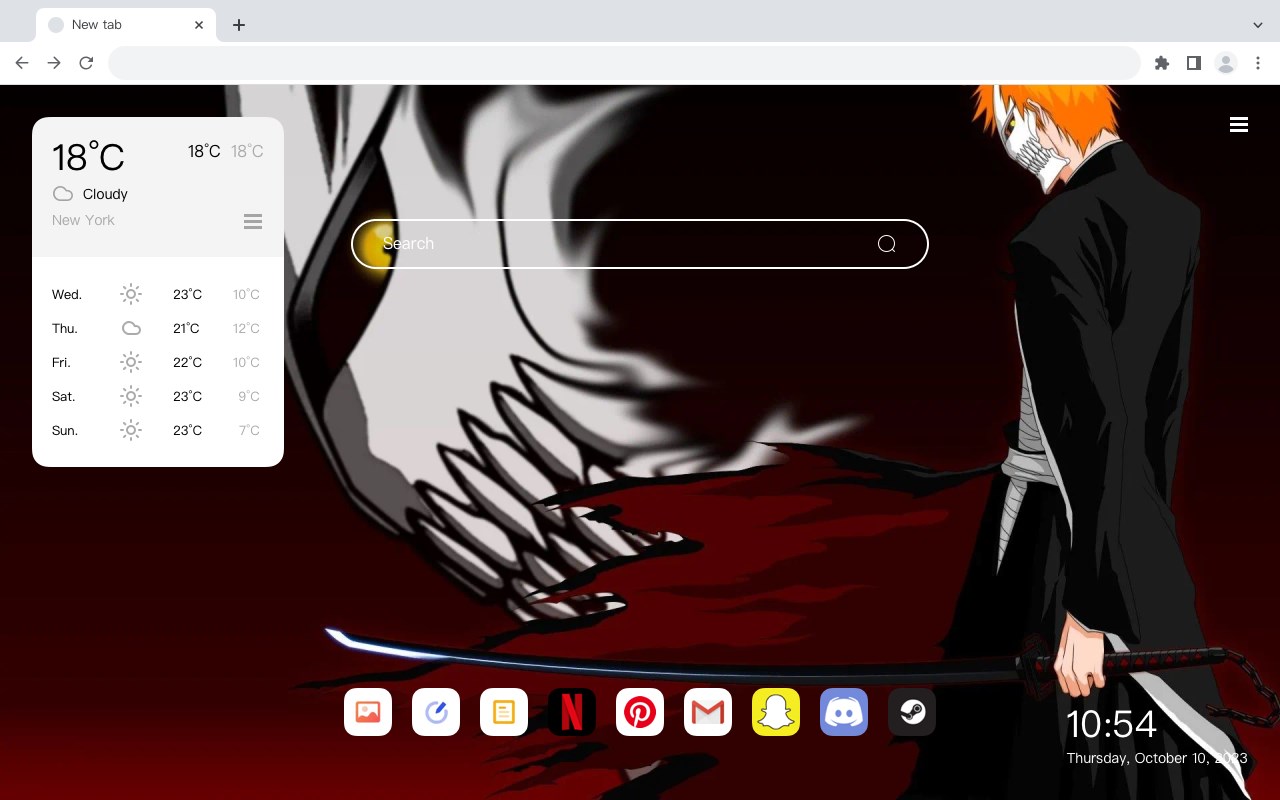Open a new browser tab
This screenshot has height=800, width=1280.
(238, 25)
